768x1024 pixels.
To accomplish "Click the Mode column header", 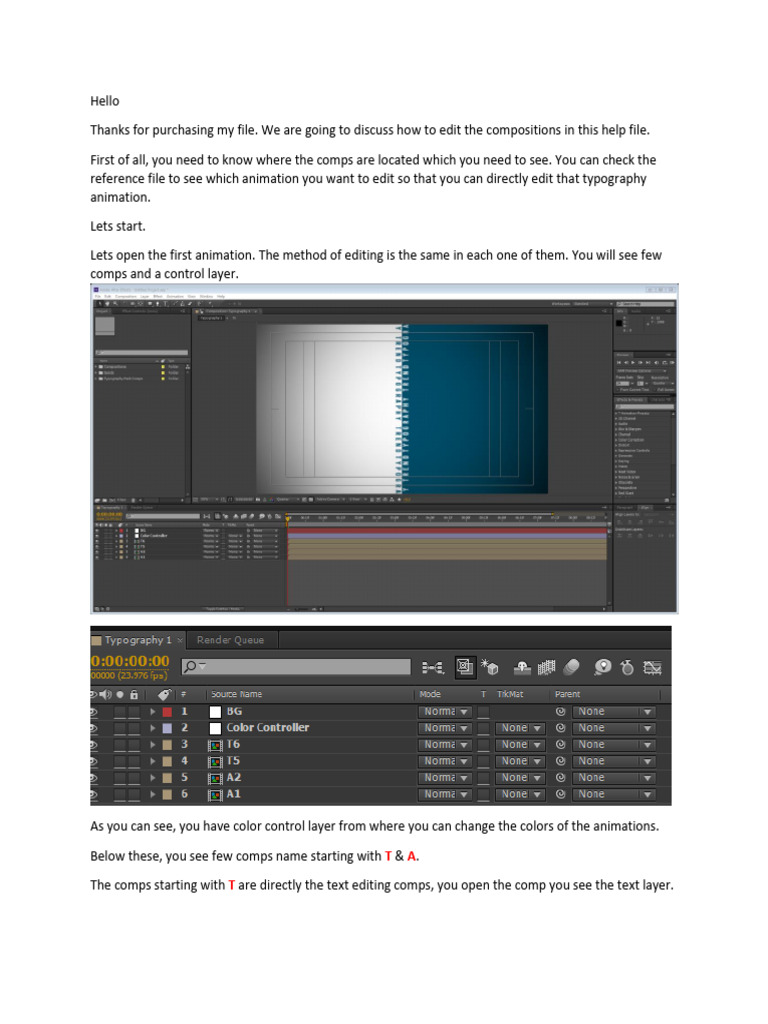I will pyautogui.click(x=430, y=694).
